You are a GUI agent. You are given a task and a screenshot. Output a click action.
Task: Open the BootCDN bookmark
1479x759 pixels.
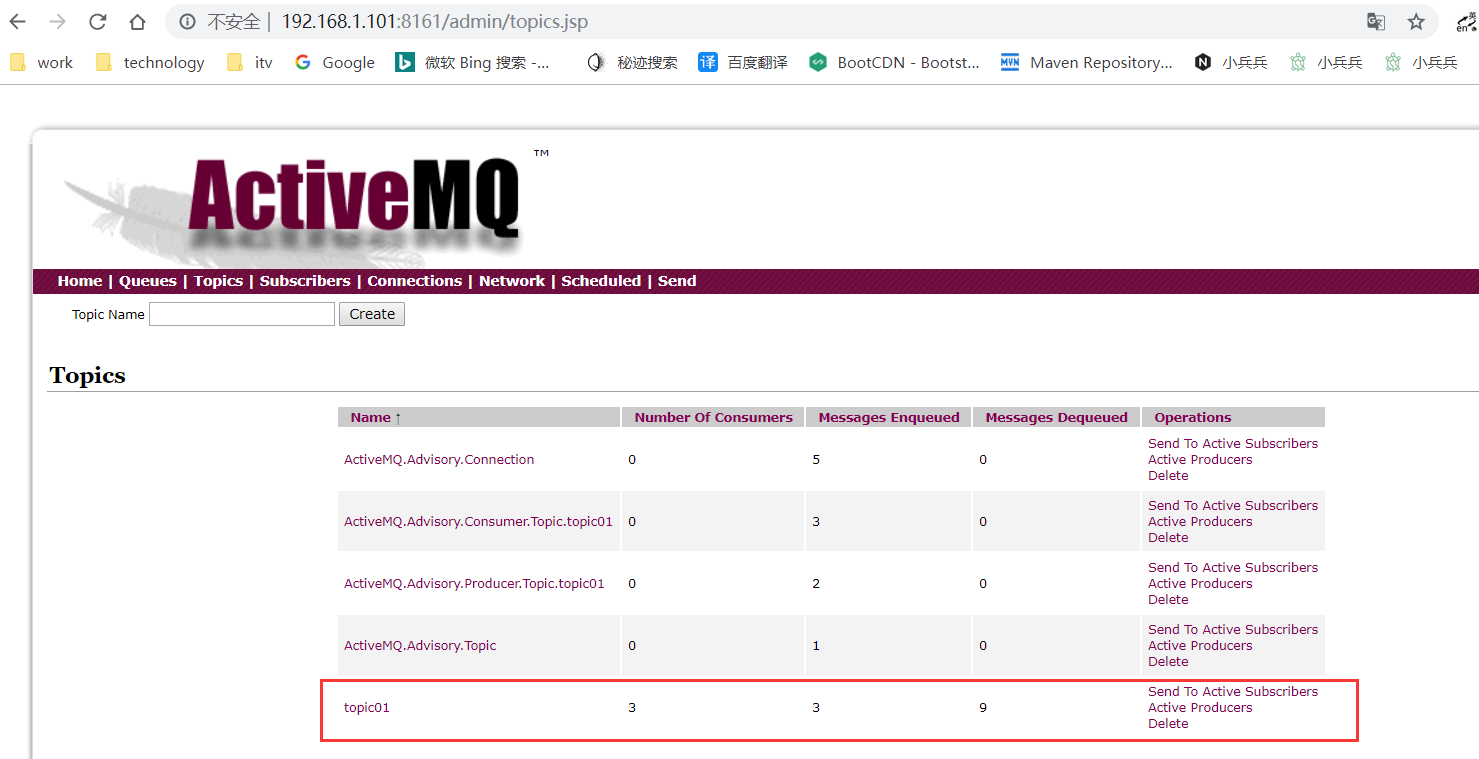click(894, 62)
